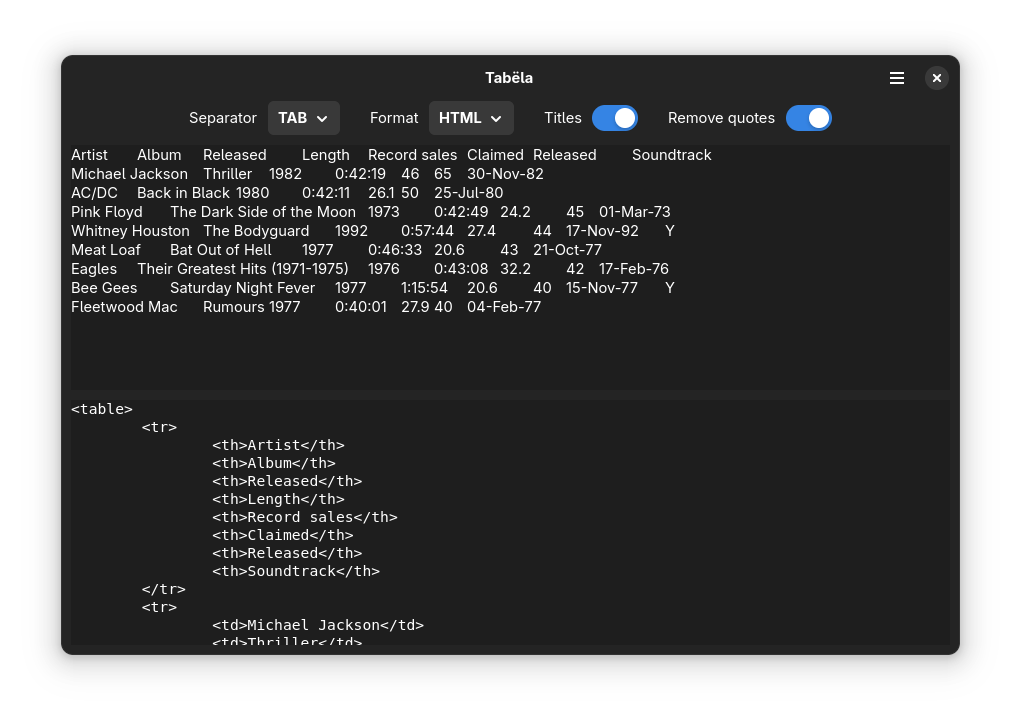
Task: Click the Soundtrack header in input text
Action: click(671, 155)
